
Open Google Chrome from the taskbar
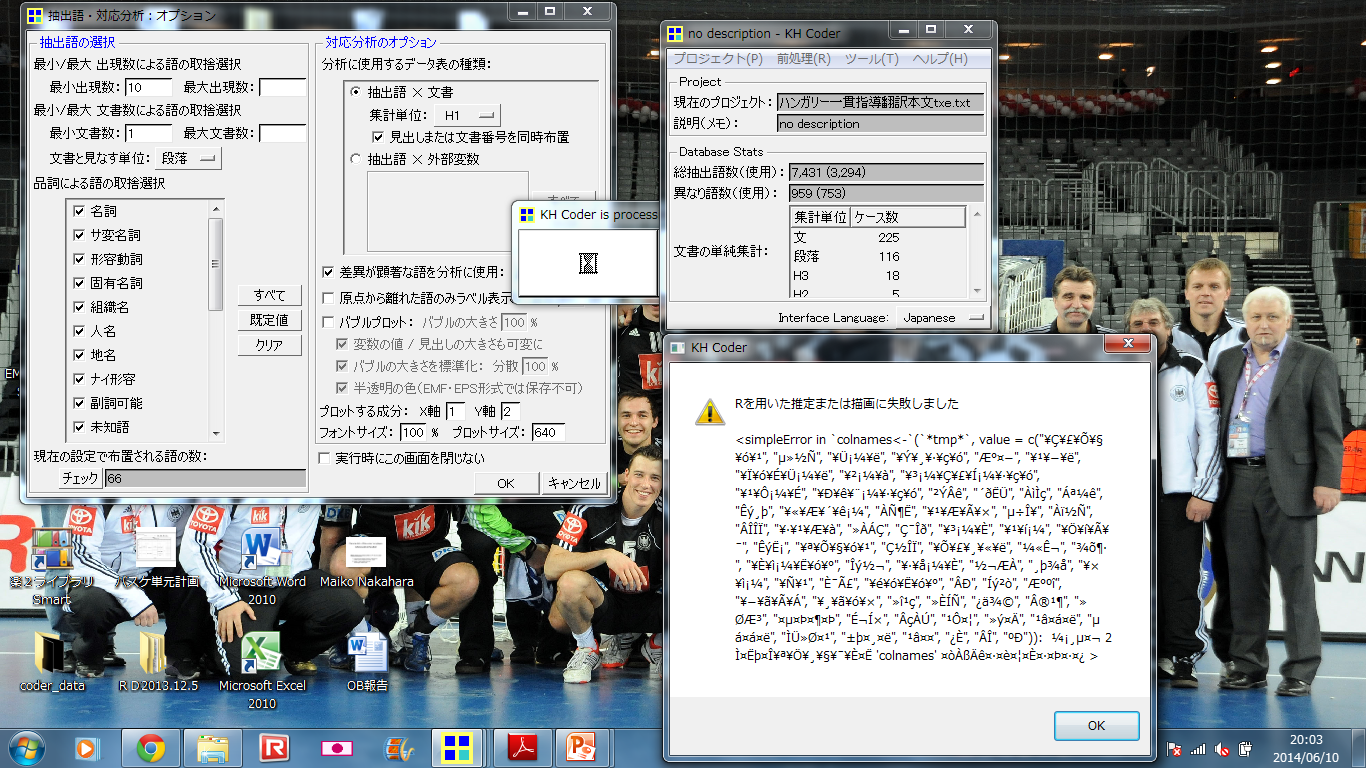pos(151,747)
